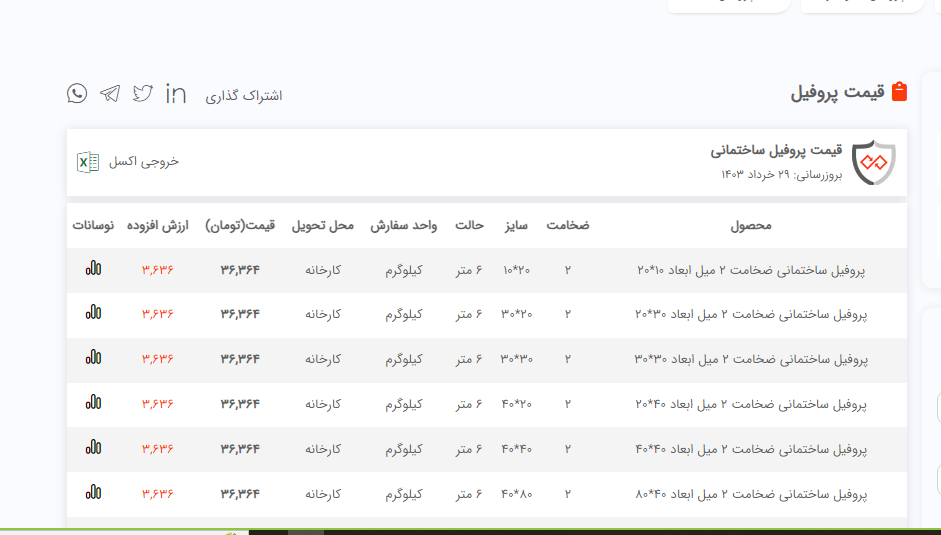
Task: Open product پروفیل ساختمانی ضخامت ۲ میل ابعاد ۲۰*۱۰
Action: [750, 270]
